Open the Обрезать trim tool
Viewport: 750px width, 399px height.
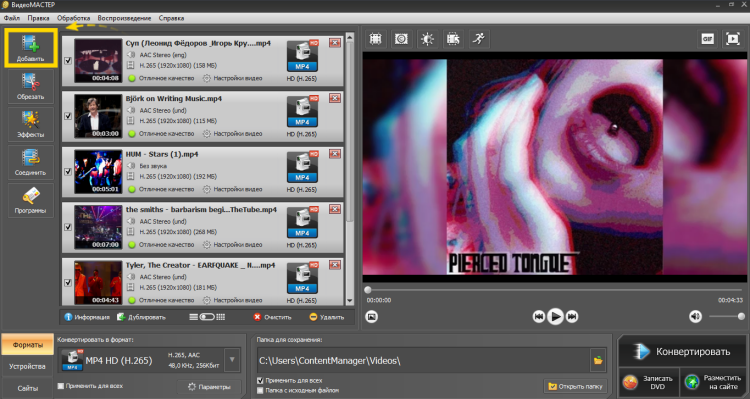click(x=31, y=86)
